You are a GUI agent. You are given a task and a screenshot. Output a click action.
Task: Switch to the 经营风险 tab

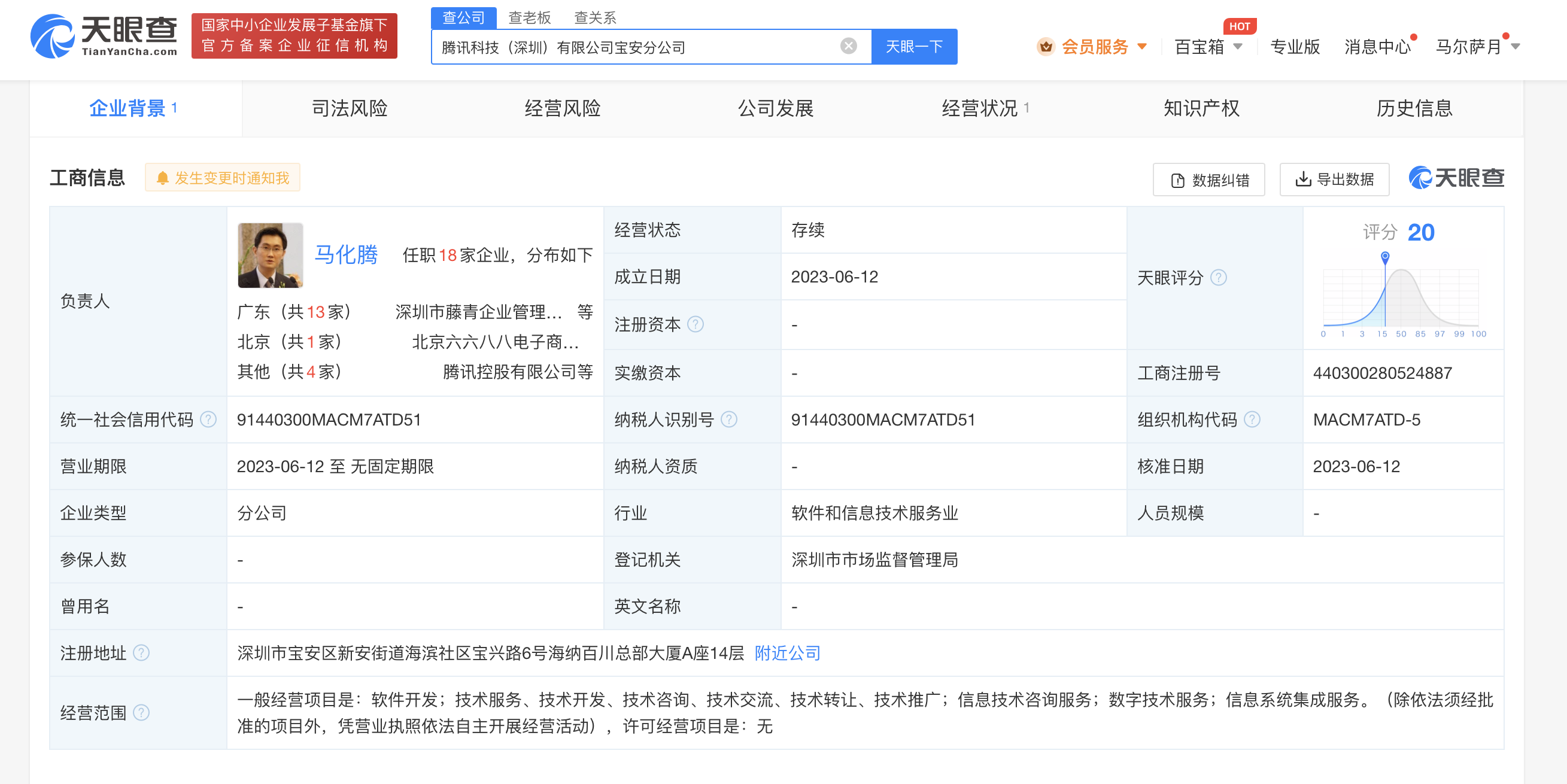pyautogui.click(x=562, y=108)
